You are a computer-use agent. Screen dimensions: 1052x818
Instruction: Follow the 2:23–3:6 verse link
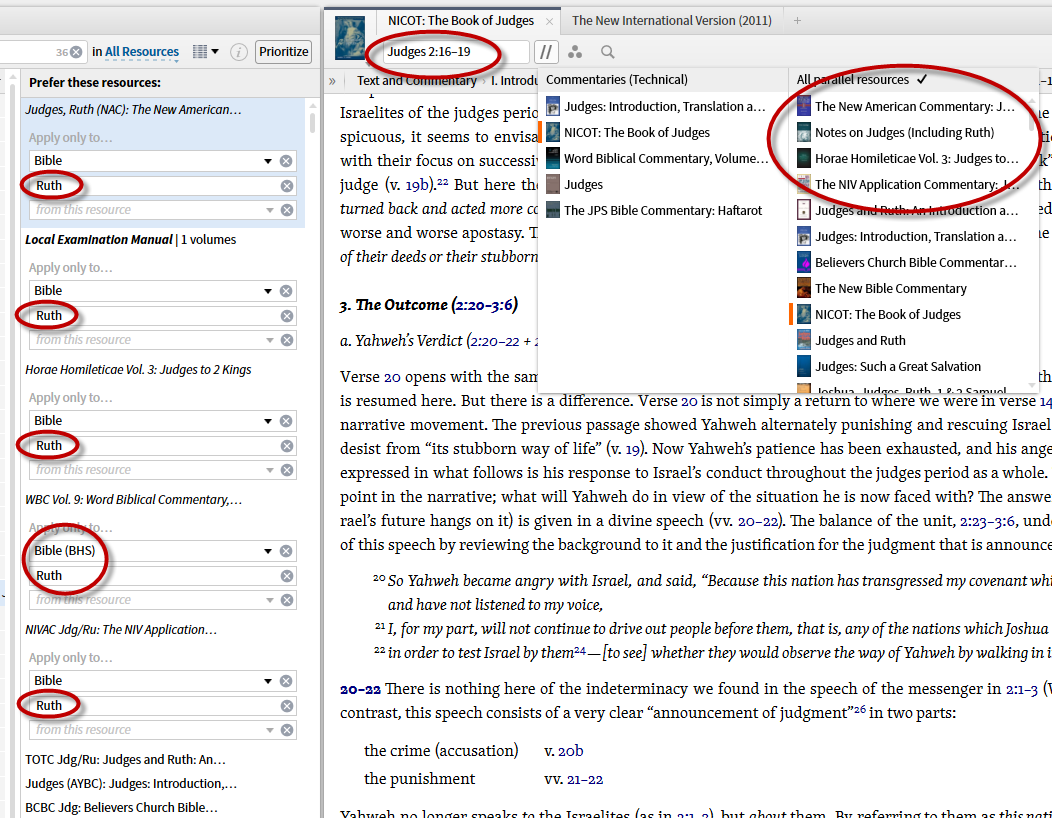click(988, 521)
